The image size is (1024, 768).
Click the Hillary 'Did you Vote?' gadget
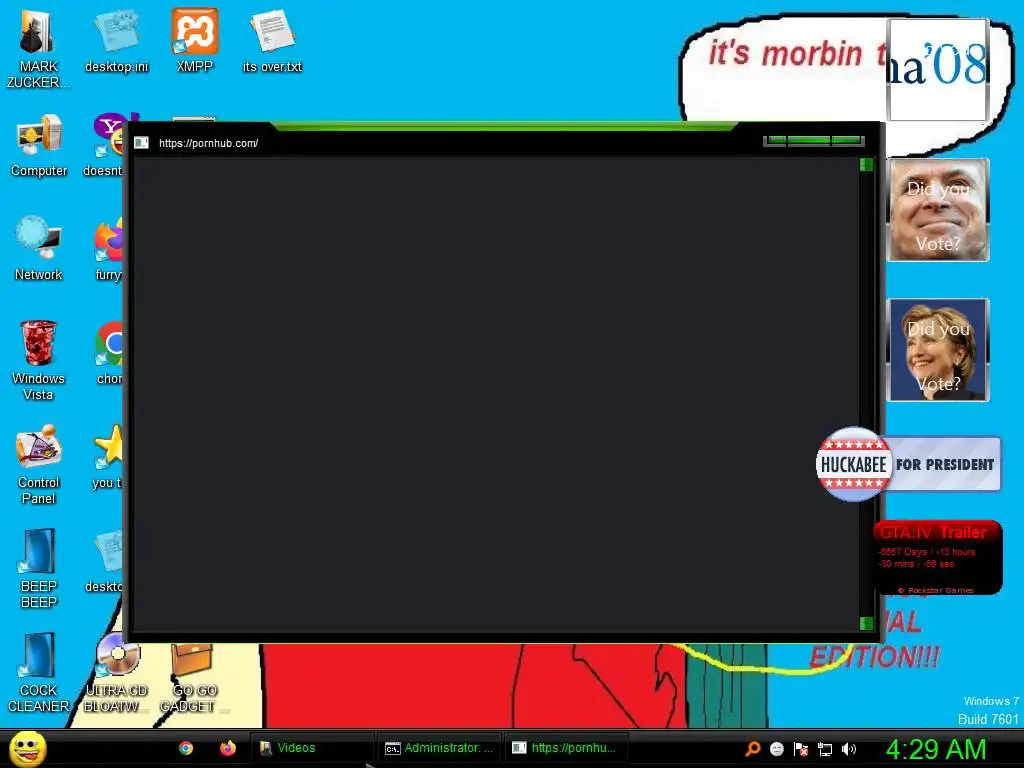(x=938, y=350)
